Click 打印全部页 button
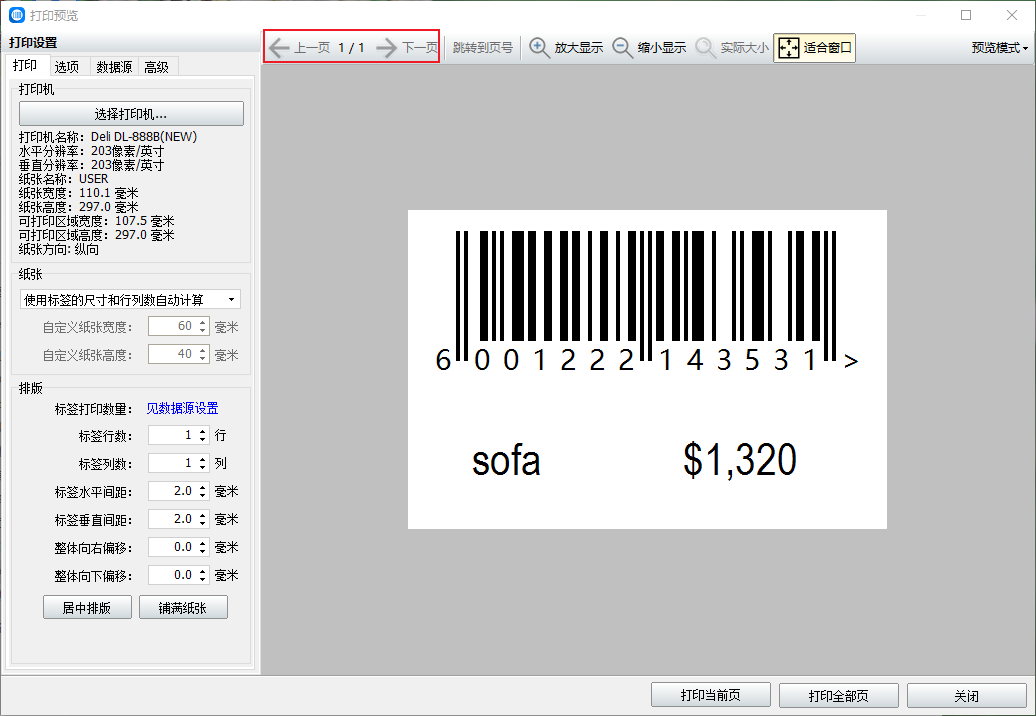 pos(838,695)
